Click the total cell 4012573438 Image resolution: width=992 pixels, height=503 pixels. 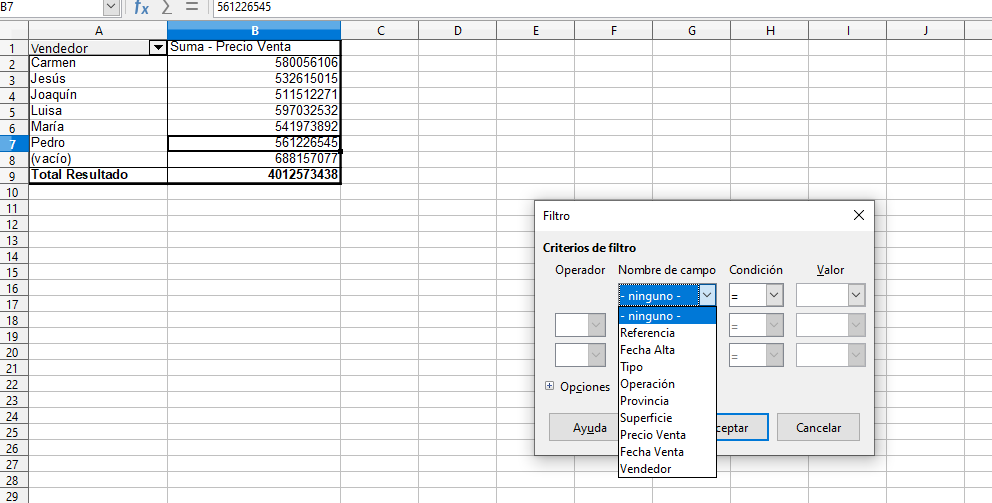(x=254, y=175)
